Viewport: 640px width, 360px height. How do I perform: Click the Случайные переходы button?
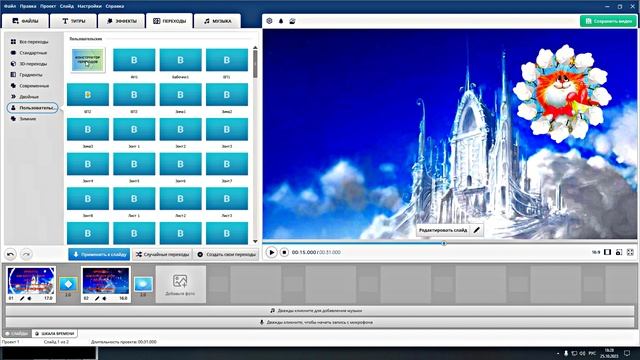point(162,254)
